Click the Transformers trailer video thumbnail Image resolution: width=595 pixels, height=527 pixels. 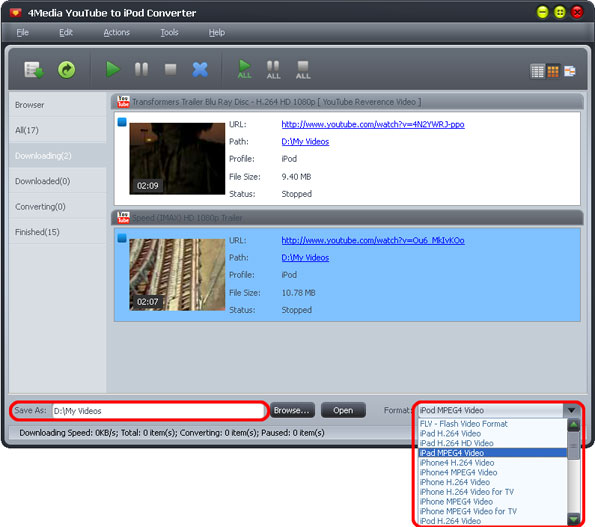coord(177,159)
